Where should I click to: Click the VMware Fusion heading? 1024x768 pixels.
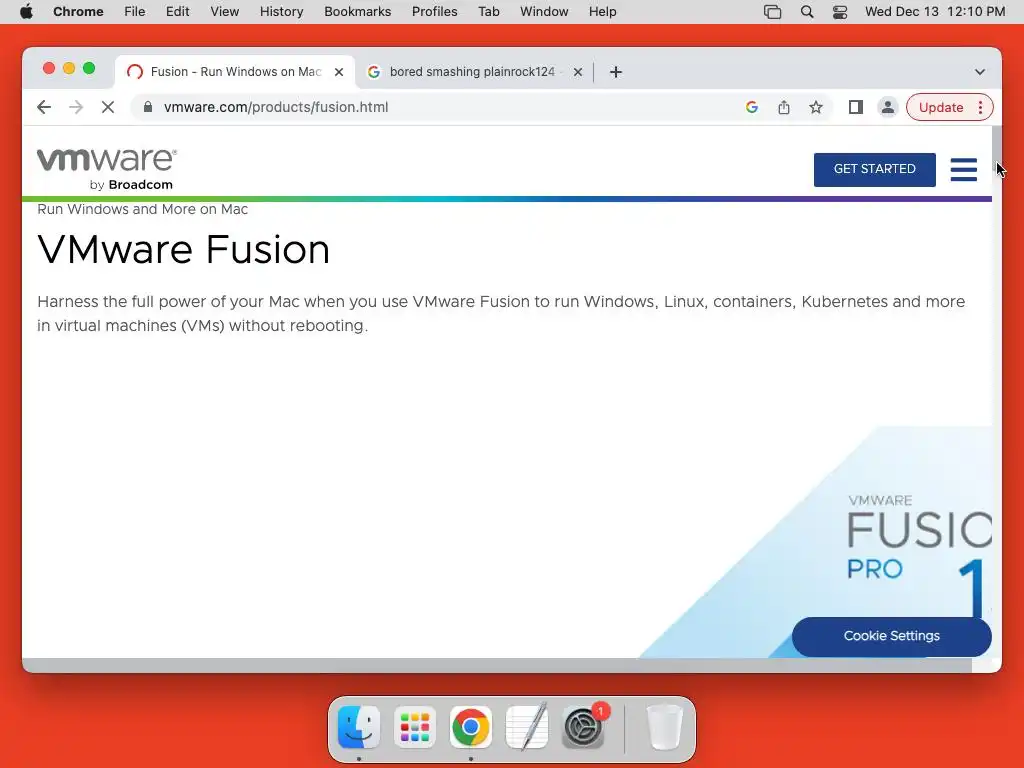[184, 249]
